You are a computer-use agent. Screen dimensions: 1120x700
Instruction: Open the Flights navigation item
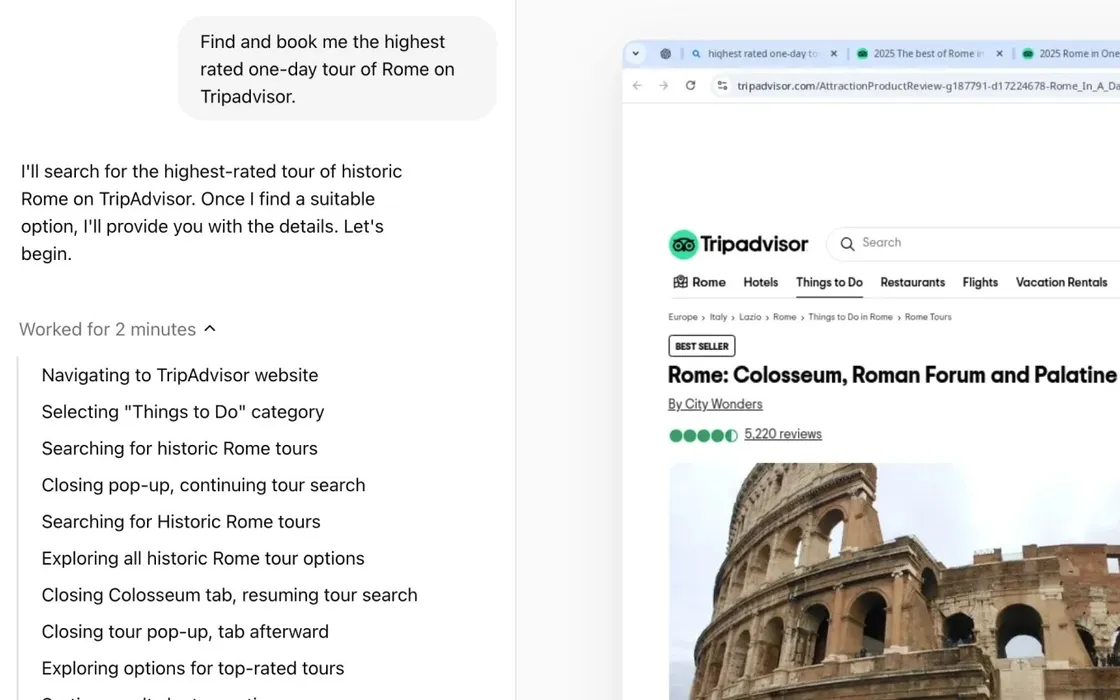tap(980, 282)
